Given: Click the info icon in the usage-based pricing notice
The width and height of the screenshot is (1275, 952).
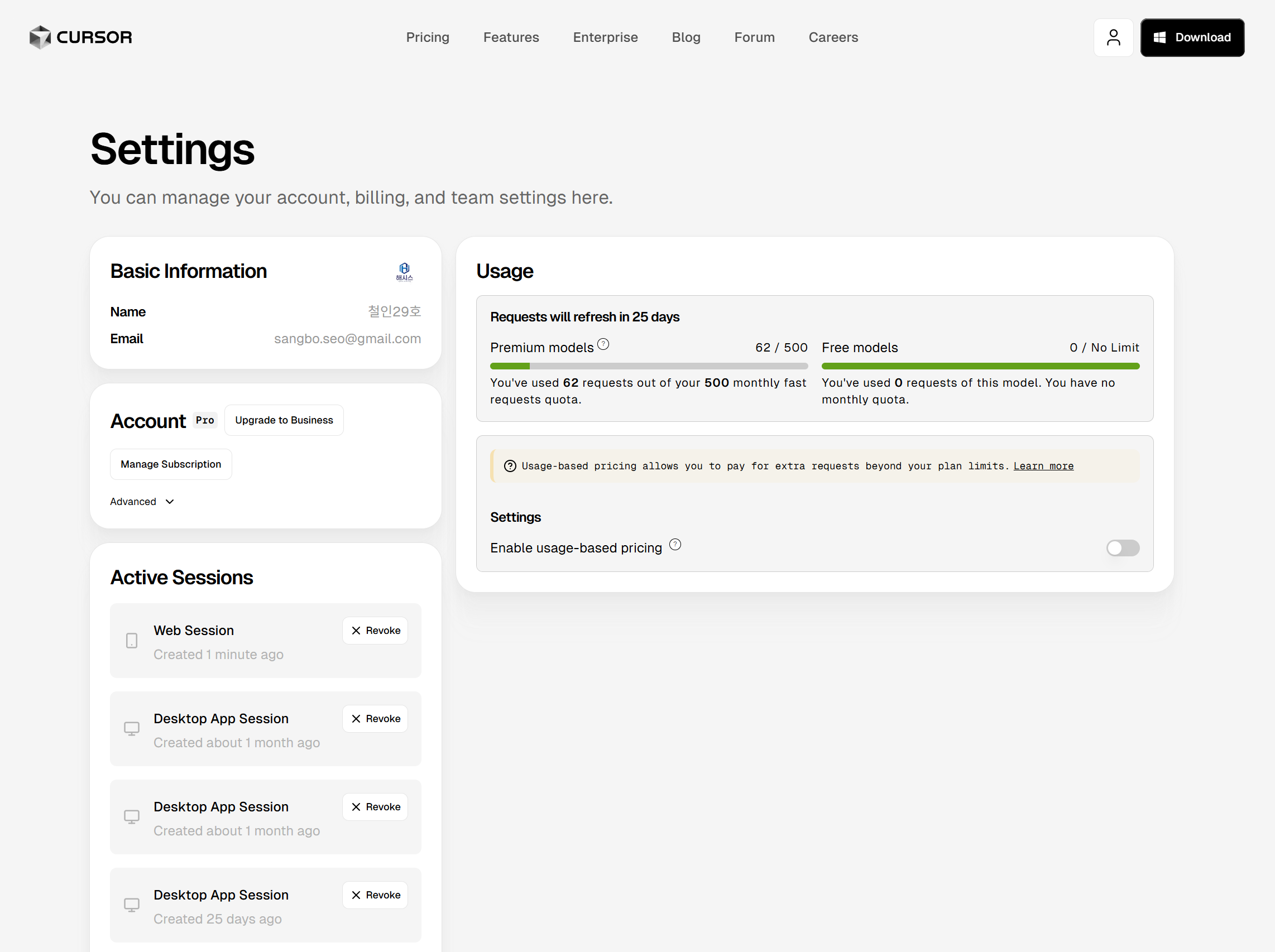Looking at the screenshot, I should click(510, 466).
